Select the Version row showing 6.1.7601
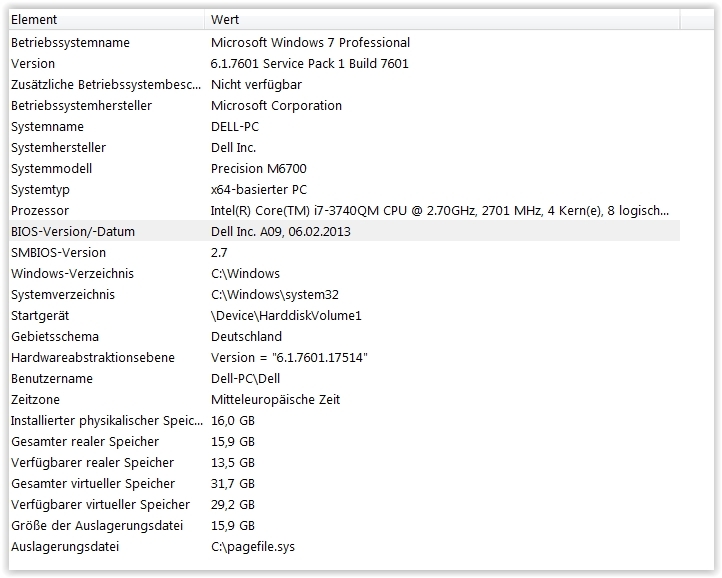This screenshot has height=578, width=722. [344, 64]
